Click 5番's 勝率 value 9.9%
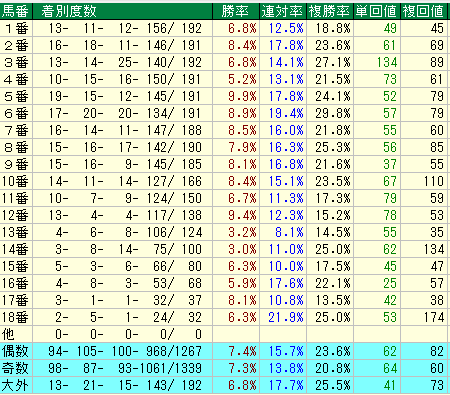This screenshot has width=450, height=395. coord(242,96)
